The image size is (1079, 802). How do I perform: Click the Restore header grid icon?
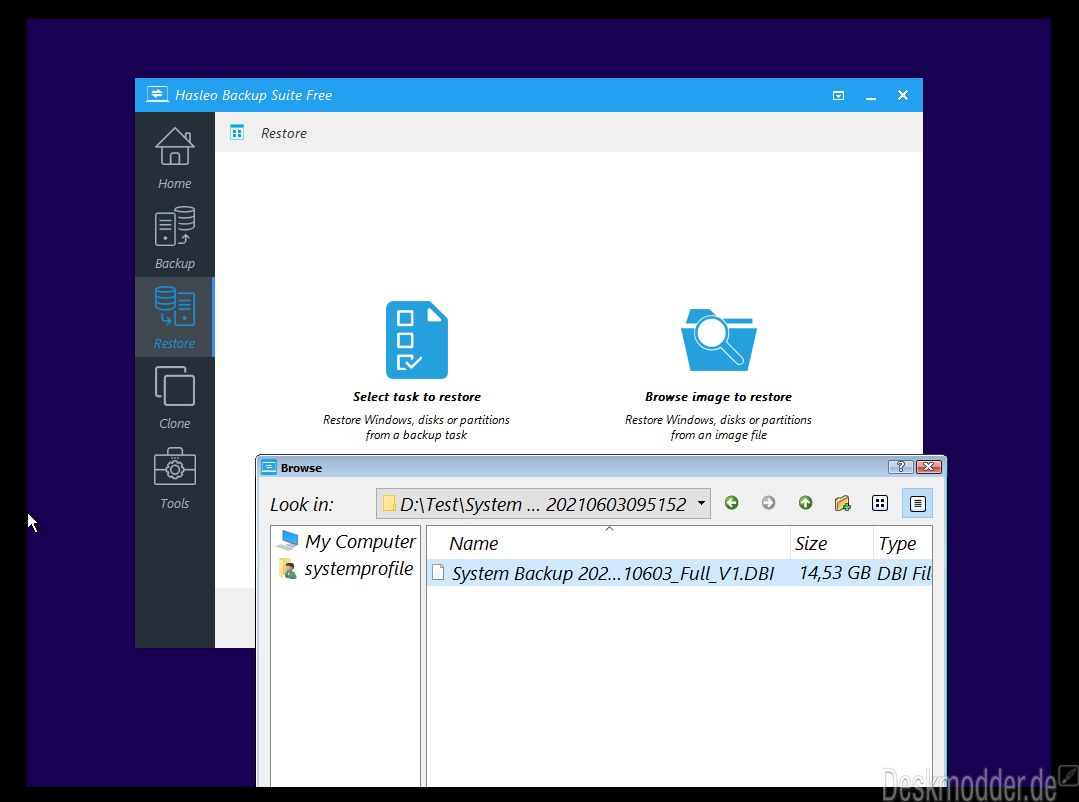pos(237,132)
